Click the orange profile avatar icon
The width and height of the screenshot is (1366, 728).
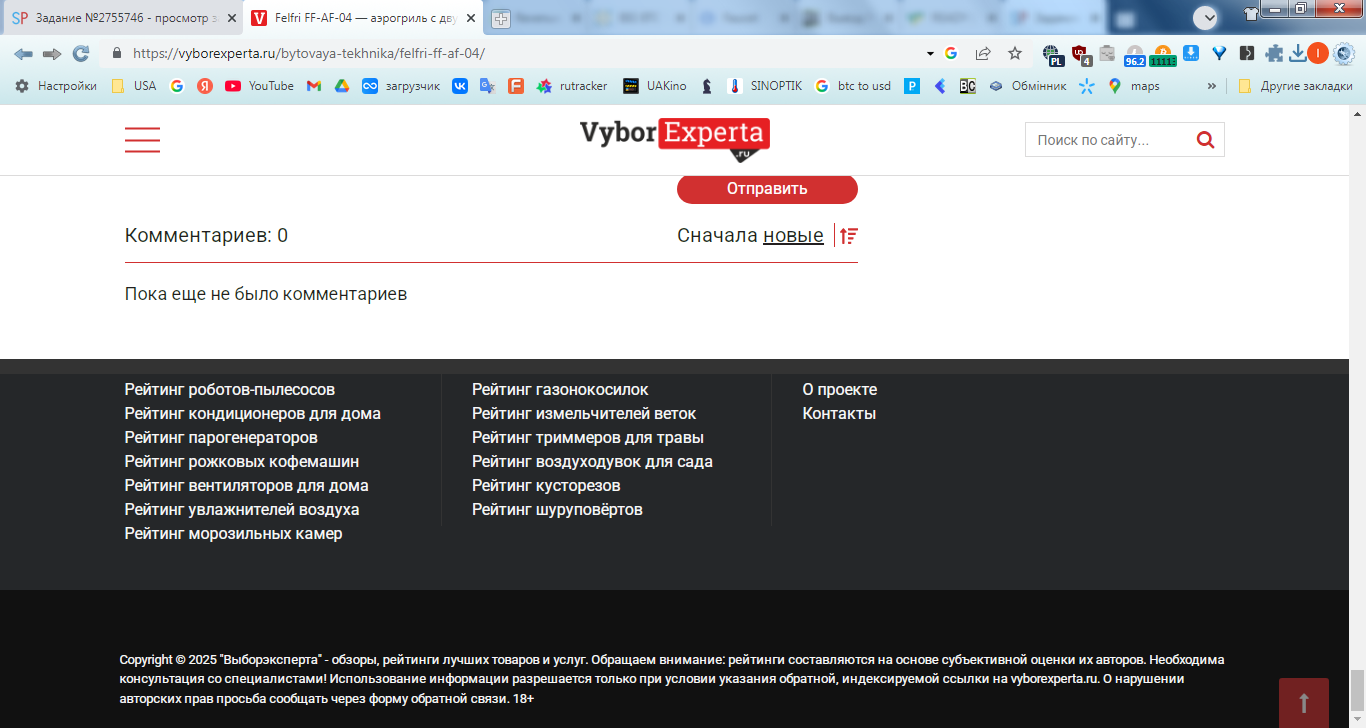point(1318,53)
